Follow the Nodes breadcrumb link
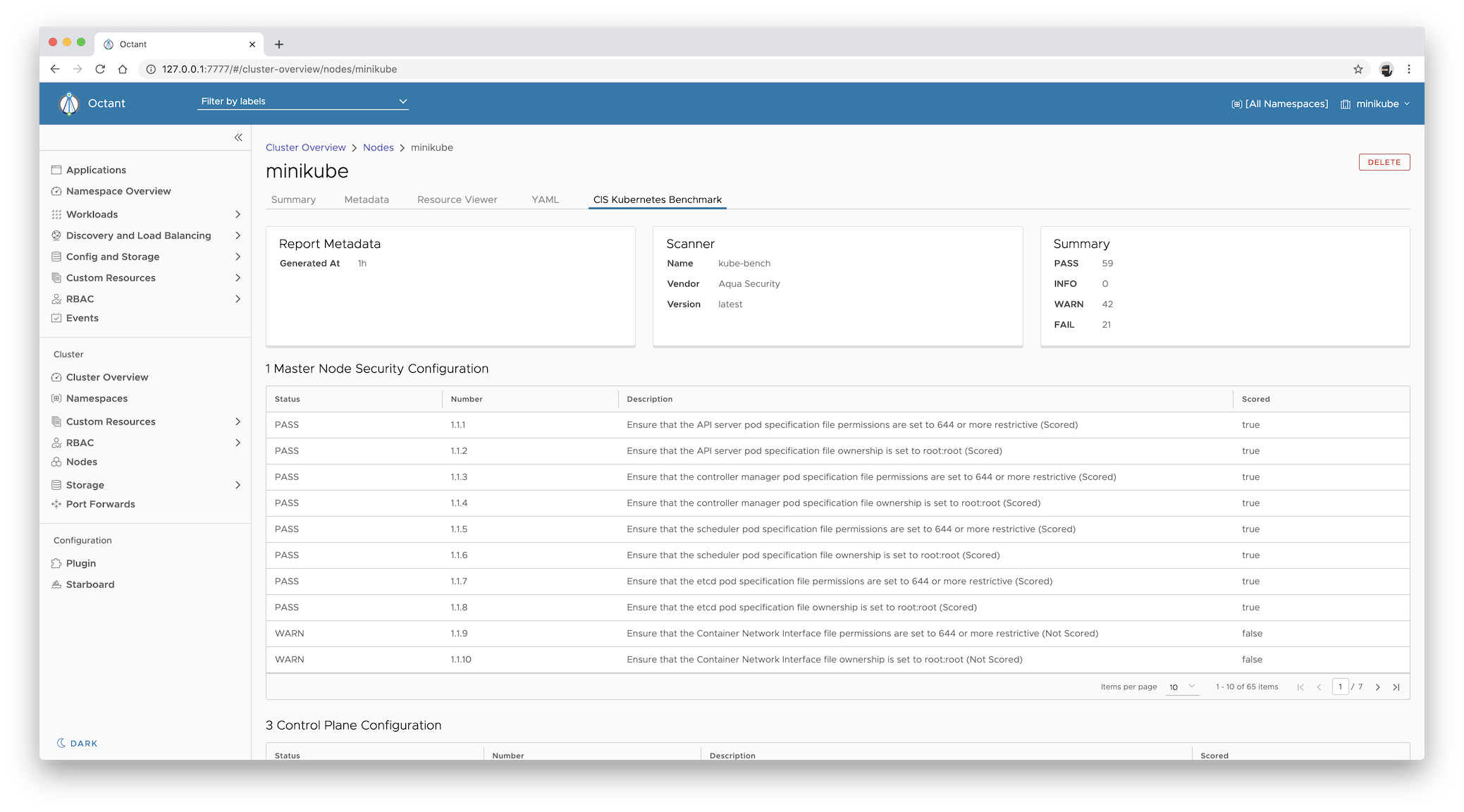 [378, 147]
